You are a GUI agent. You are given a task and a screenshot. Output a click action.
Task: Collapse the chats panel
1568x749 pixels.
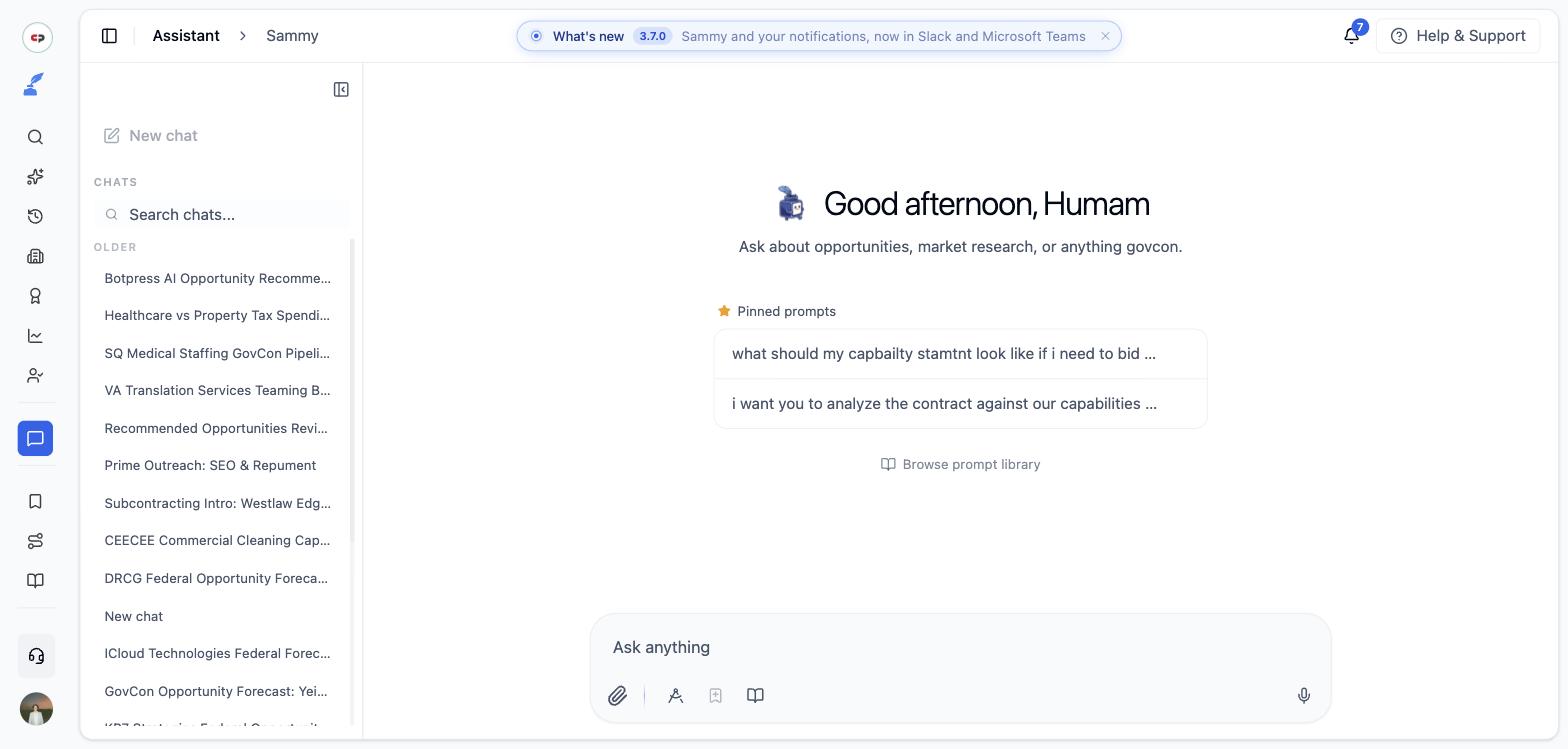341,90
